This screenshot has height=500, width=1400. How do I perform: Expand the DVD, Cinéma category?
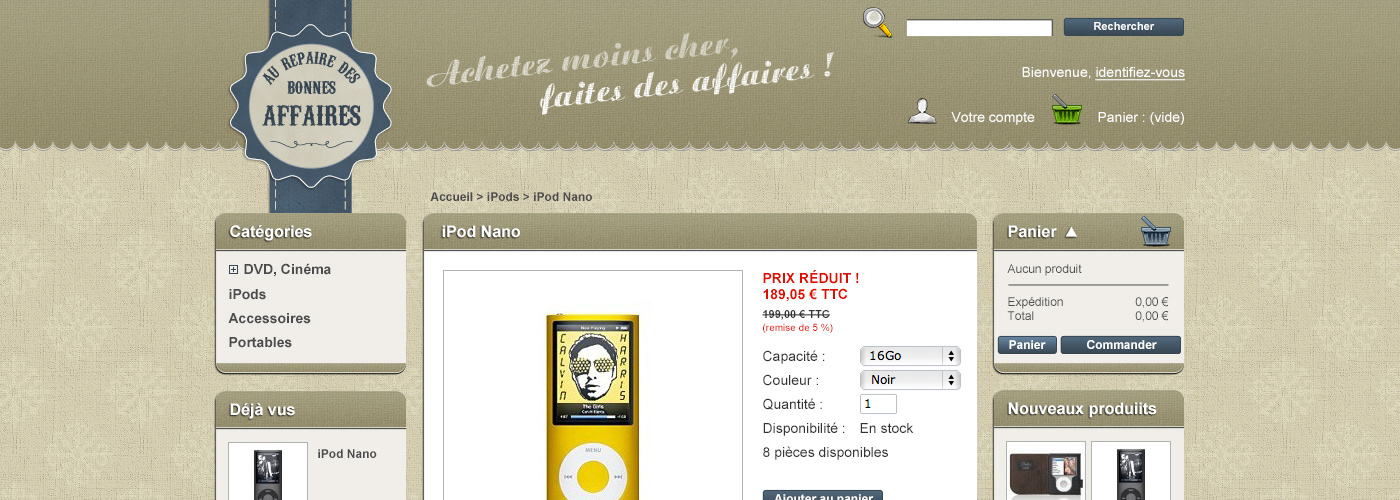(233, 269)
